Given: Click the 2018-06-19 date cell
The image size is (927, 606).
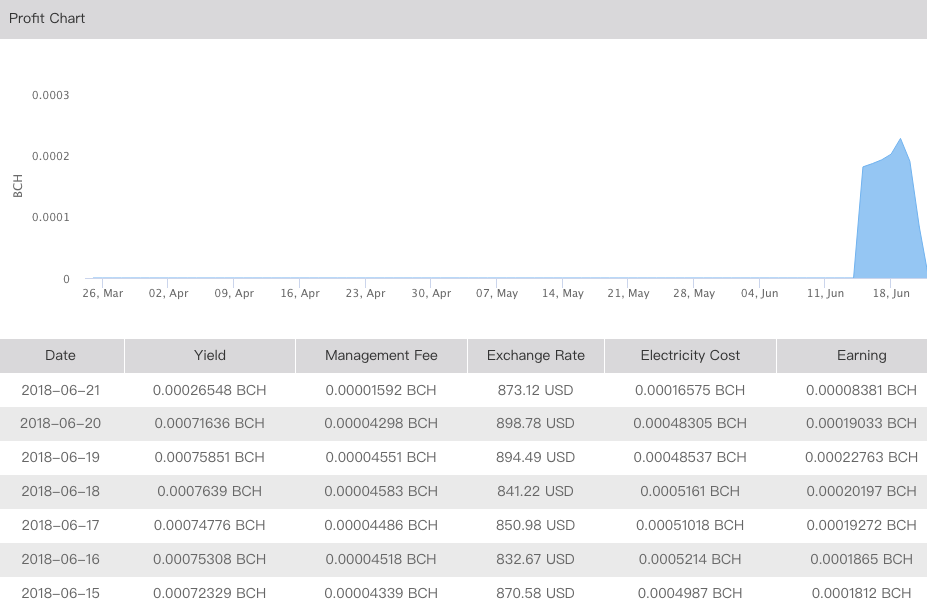Looking at the screenshot, I should tap(60, 457).
